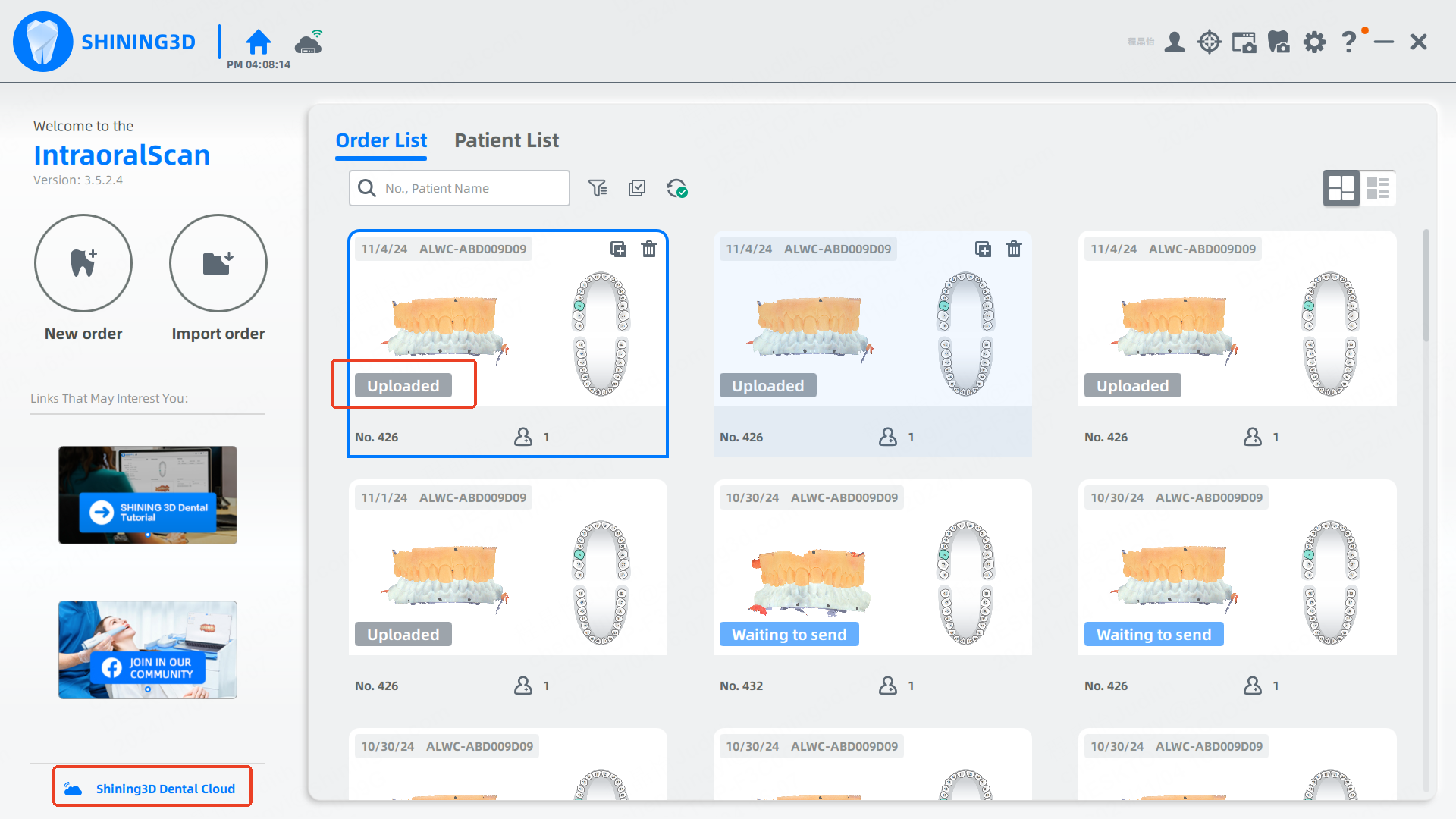Create a New order

click(83, 263)
